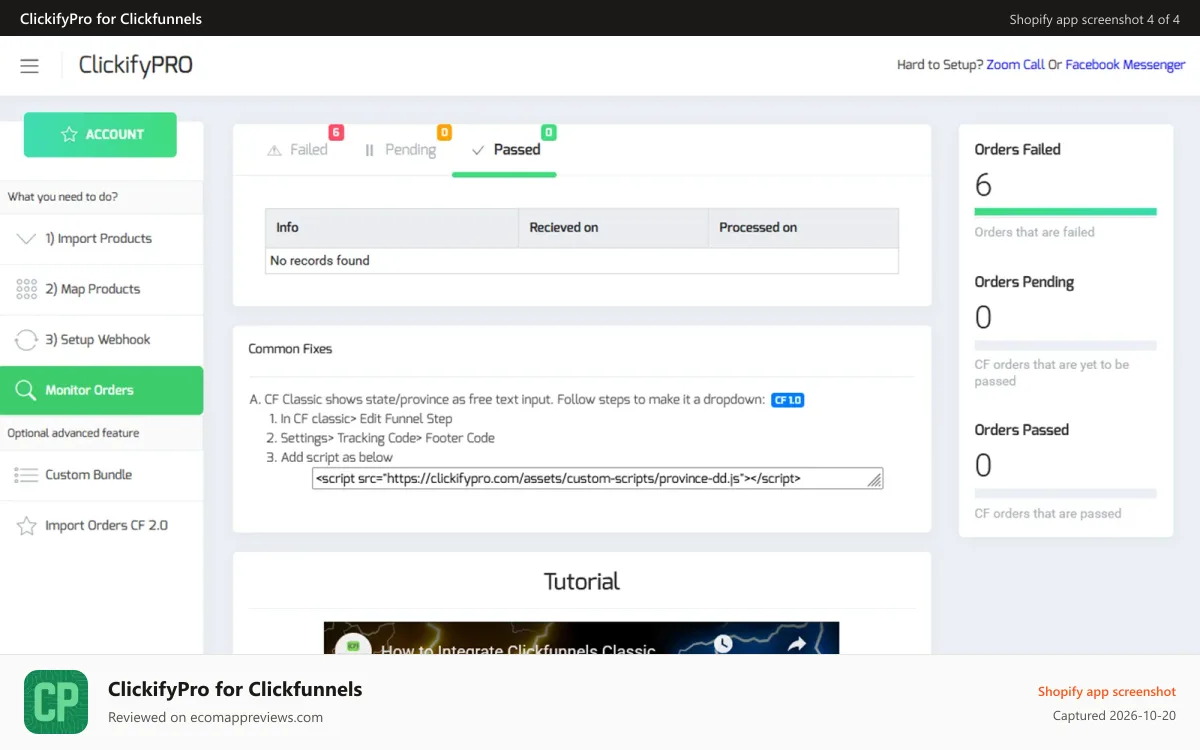
Task: Click the Common Fixes heading
Action: point(290,349)
